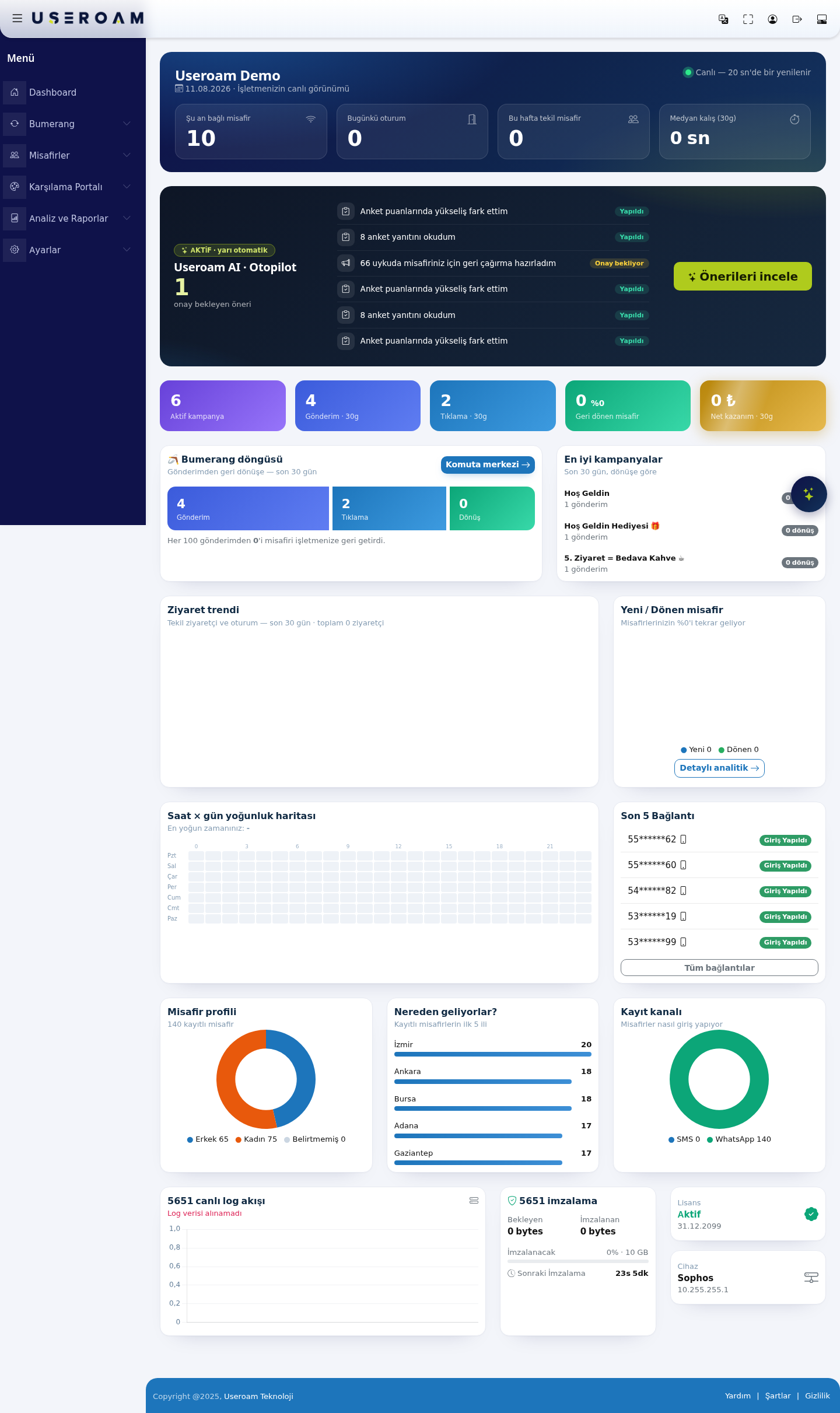Click the Bumerang refresh icon

pyautogui.click(x=15, y=124)
